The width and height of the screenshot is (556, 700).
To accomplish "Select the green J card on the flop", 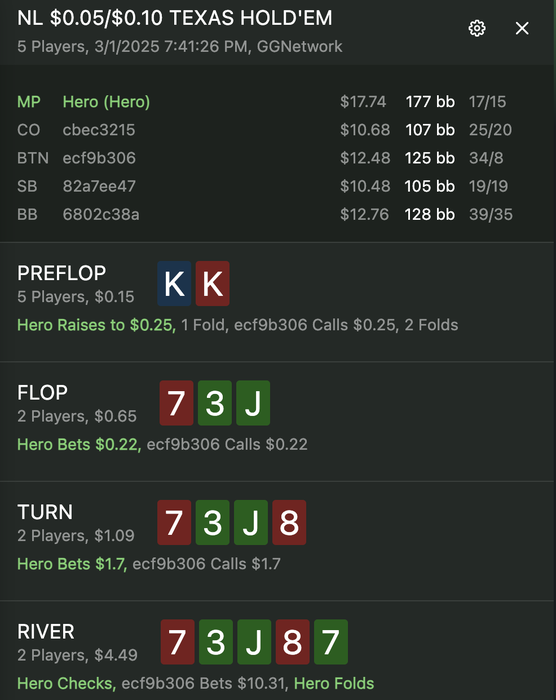I will 253,403.
